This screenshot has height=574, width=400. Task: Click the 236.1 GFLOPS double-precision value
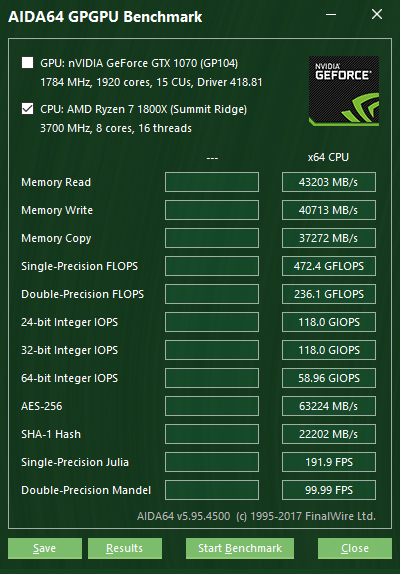point(329,294)
